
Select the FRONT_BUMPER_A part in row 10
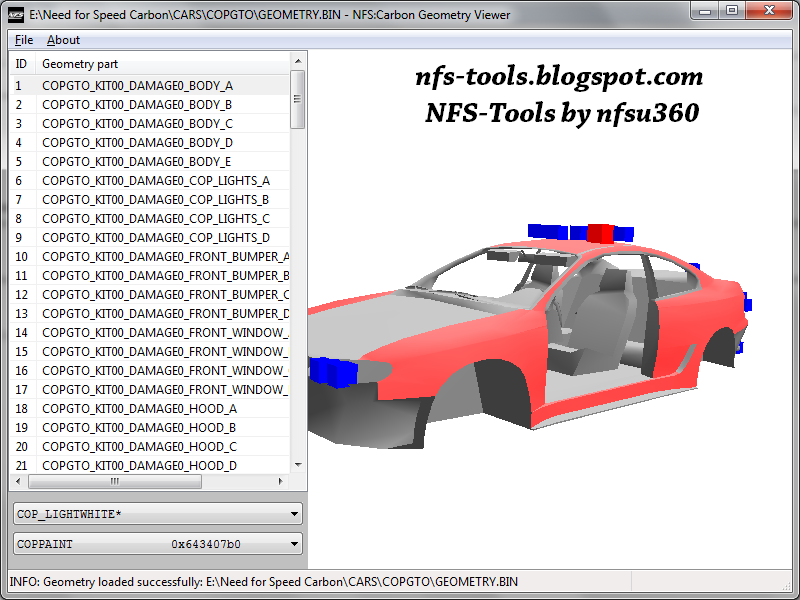(150, 256)
